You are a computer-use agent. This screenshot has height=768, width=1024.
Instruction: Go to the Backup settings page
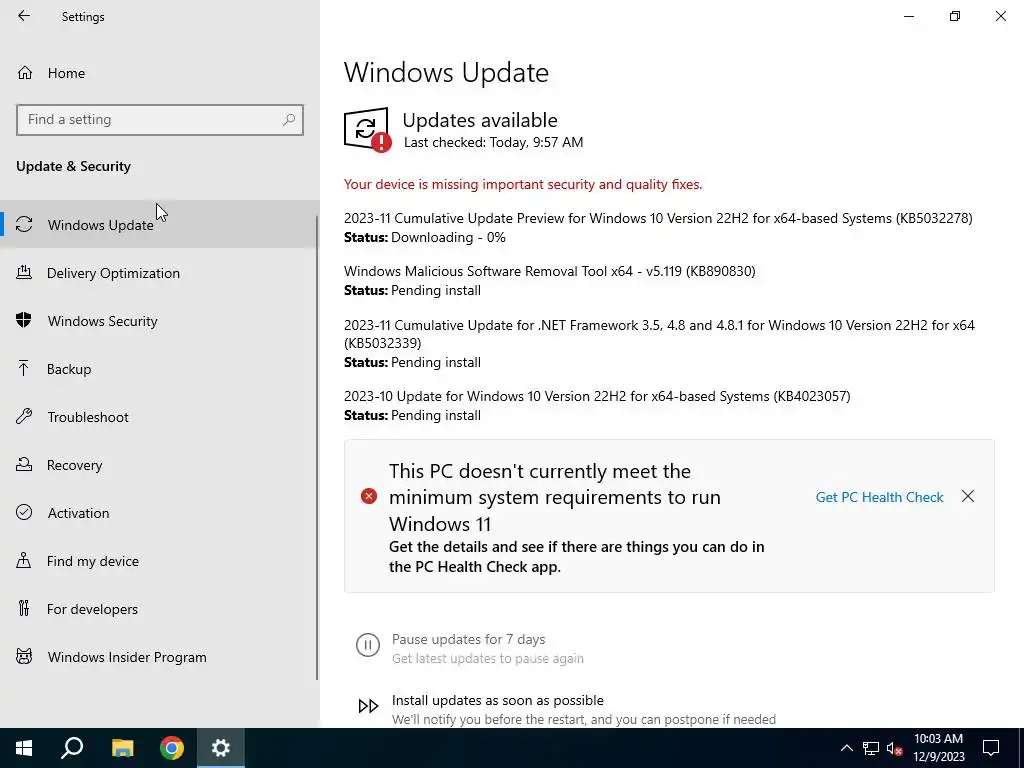pyautogui.click(x=159, y=369)
